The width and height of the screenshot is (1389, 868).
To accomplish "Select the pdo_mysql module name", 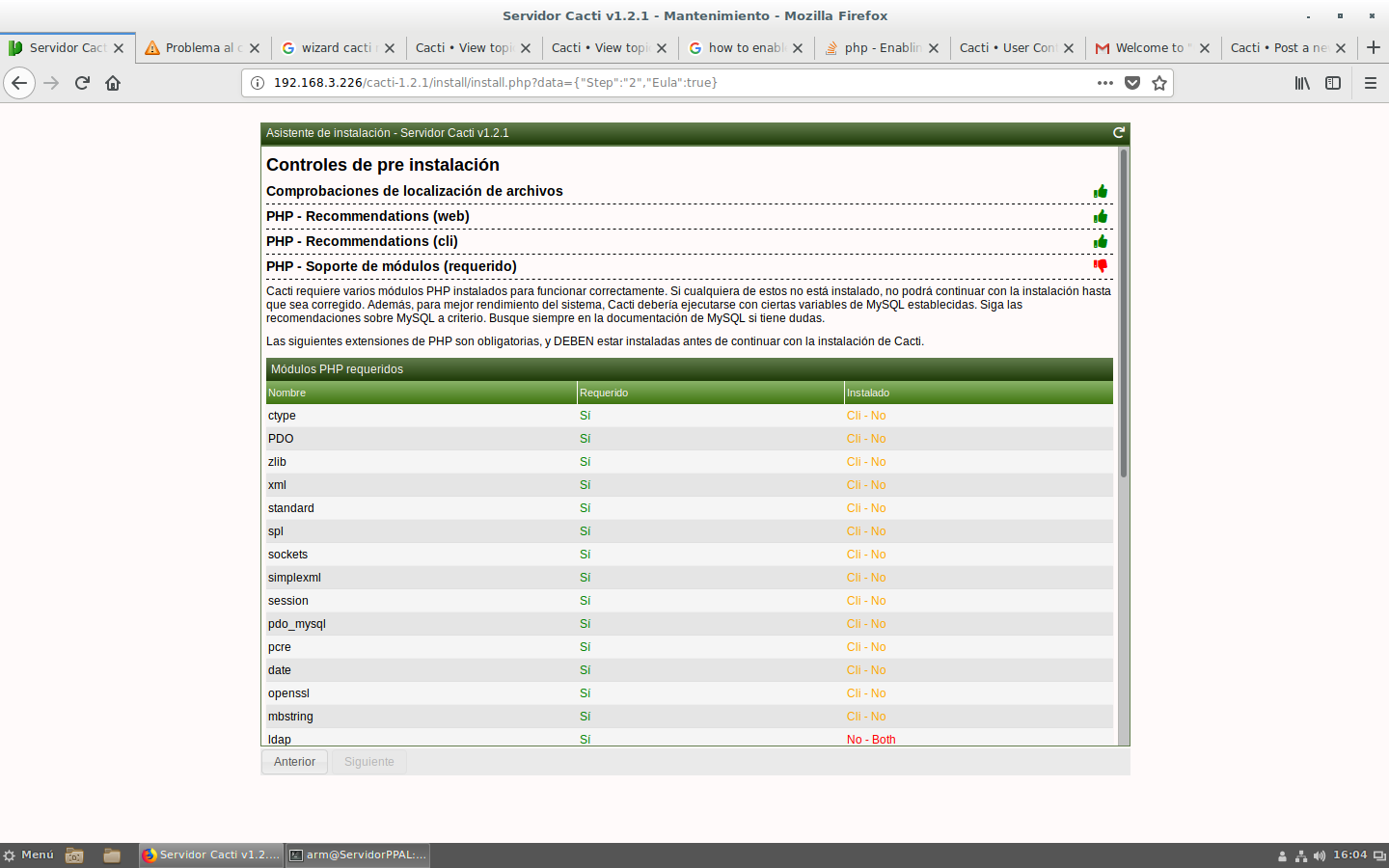I will point(297,624).
